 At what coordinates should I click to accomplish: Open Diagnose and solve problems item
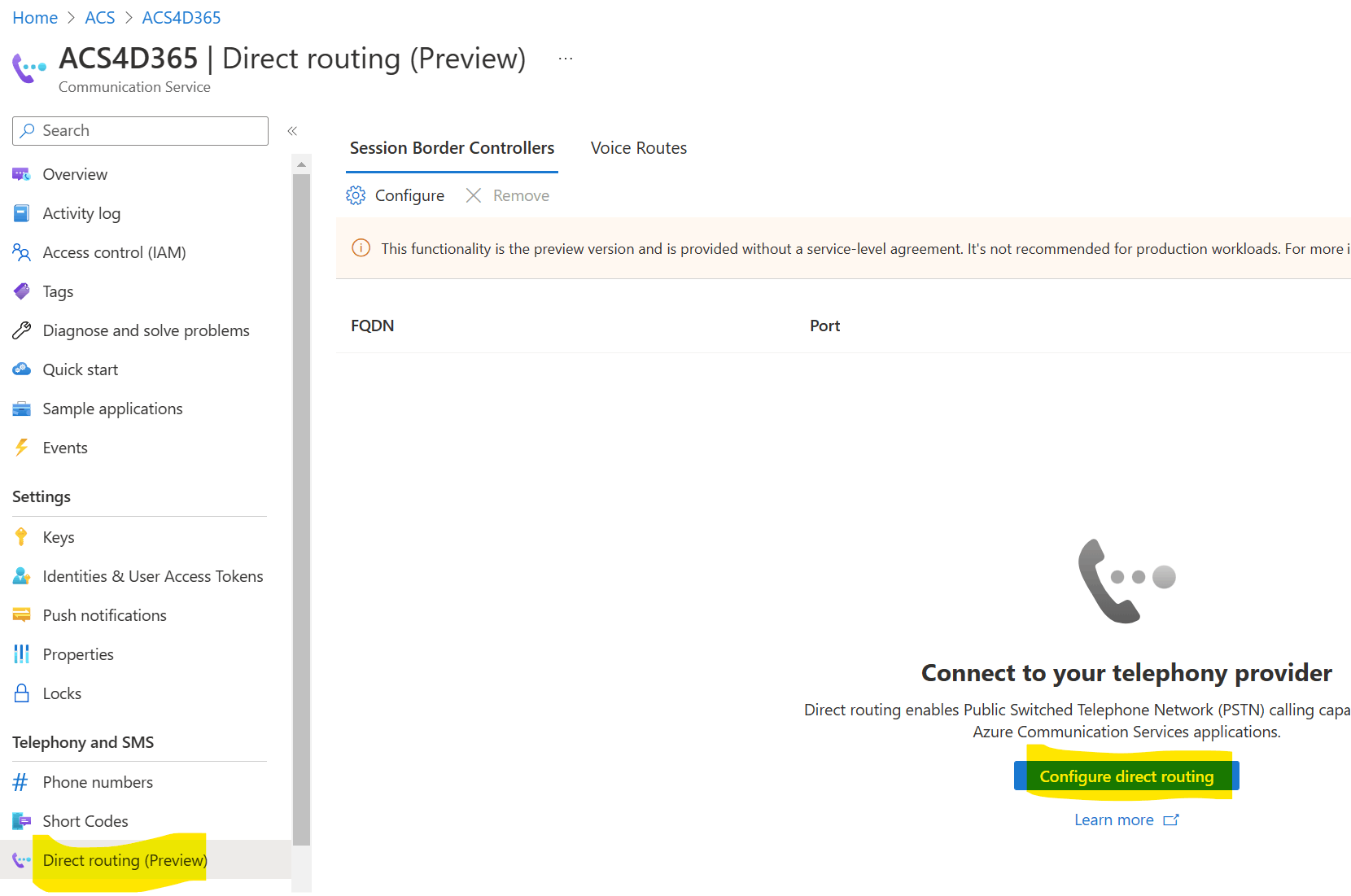click(x=146, y=330)
